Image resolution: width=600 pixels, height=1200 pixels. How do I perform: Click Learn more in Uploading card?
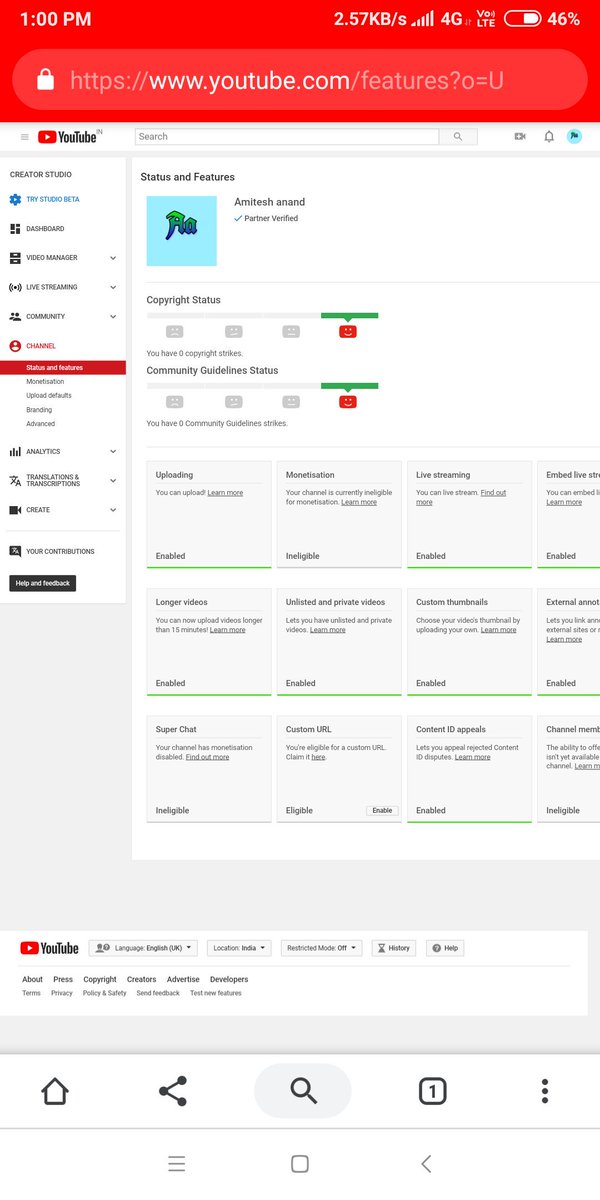coord(225,493)
